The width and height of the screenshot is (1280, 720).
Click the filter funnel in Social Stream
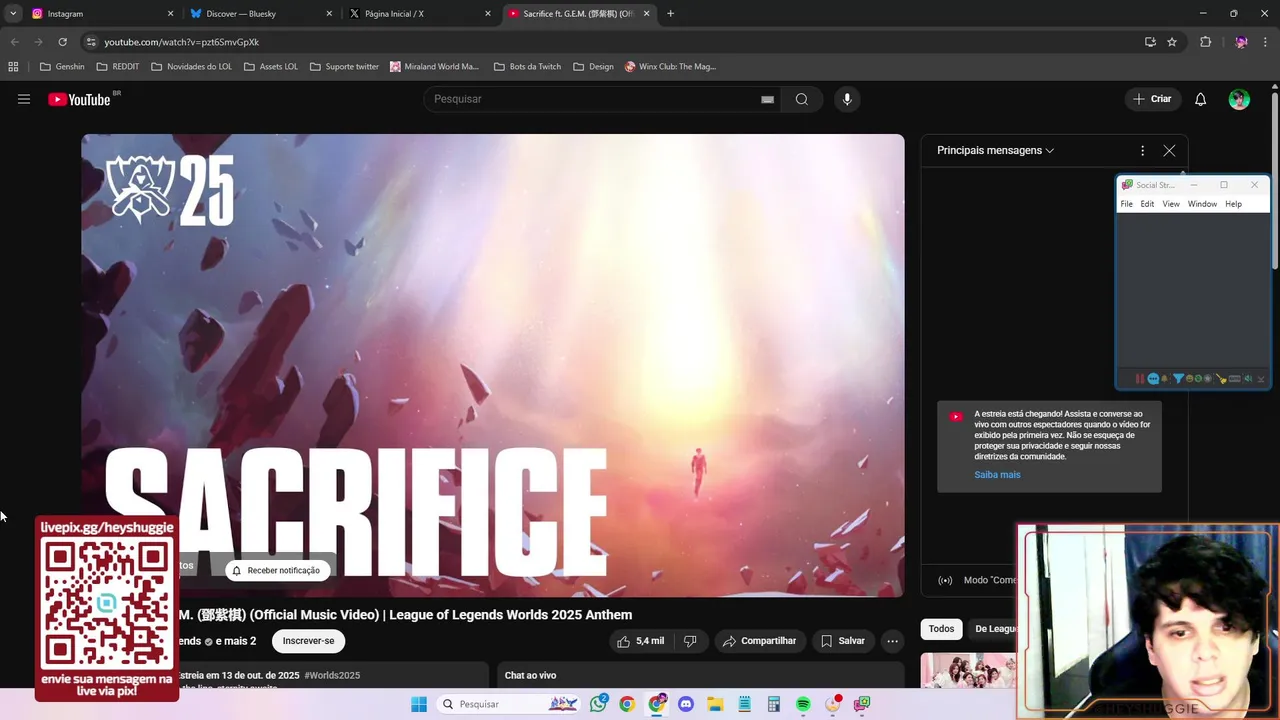1178,379
